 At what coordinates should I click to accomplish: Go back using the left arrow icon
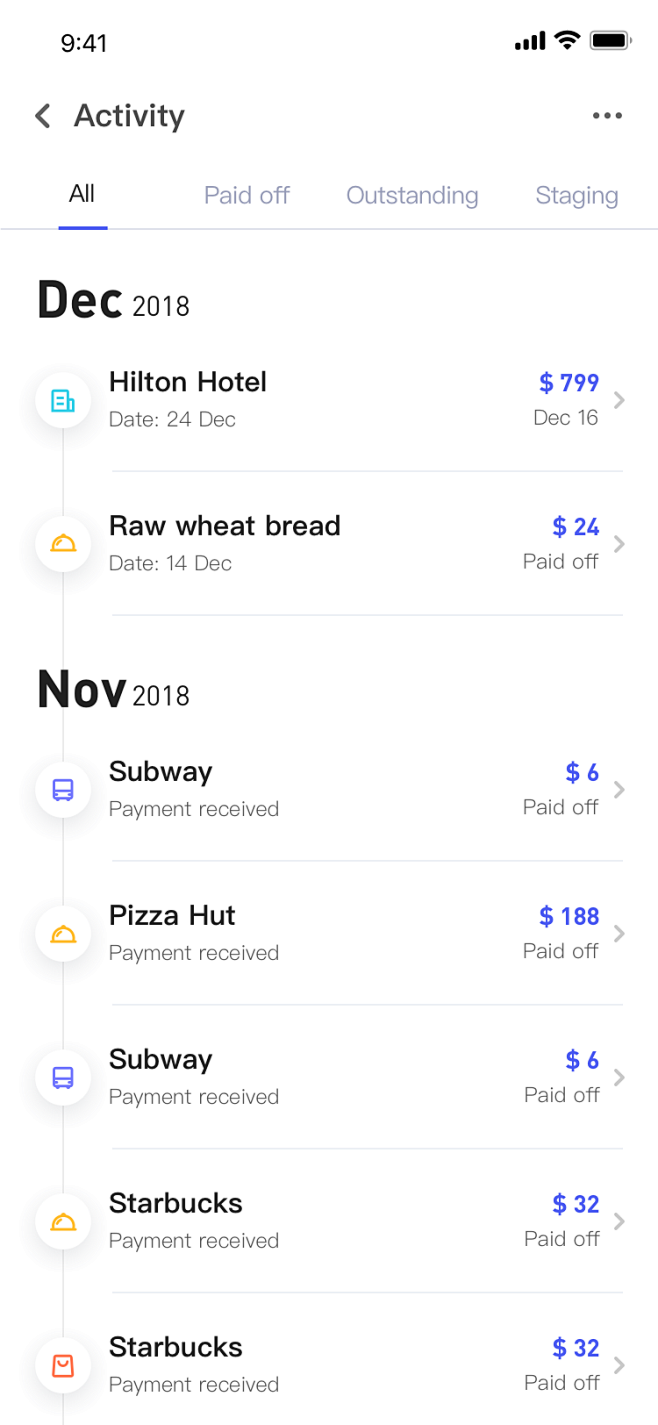click(x=42, y=116)
